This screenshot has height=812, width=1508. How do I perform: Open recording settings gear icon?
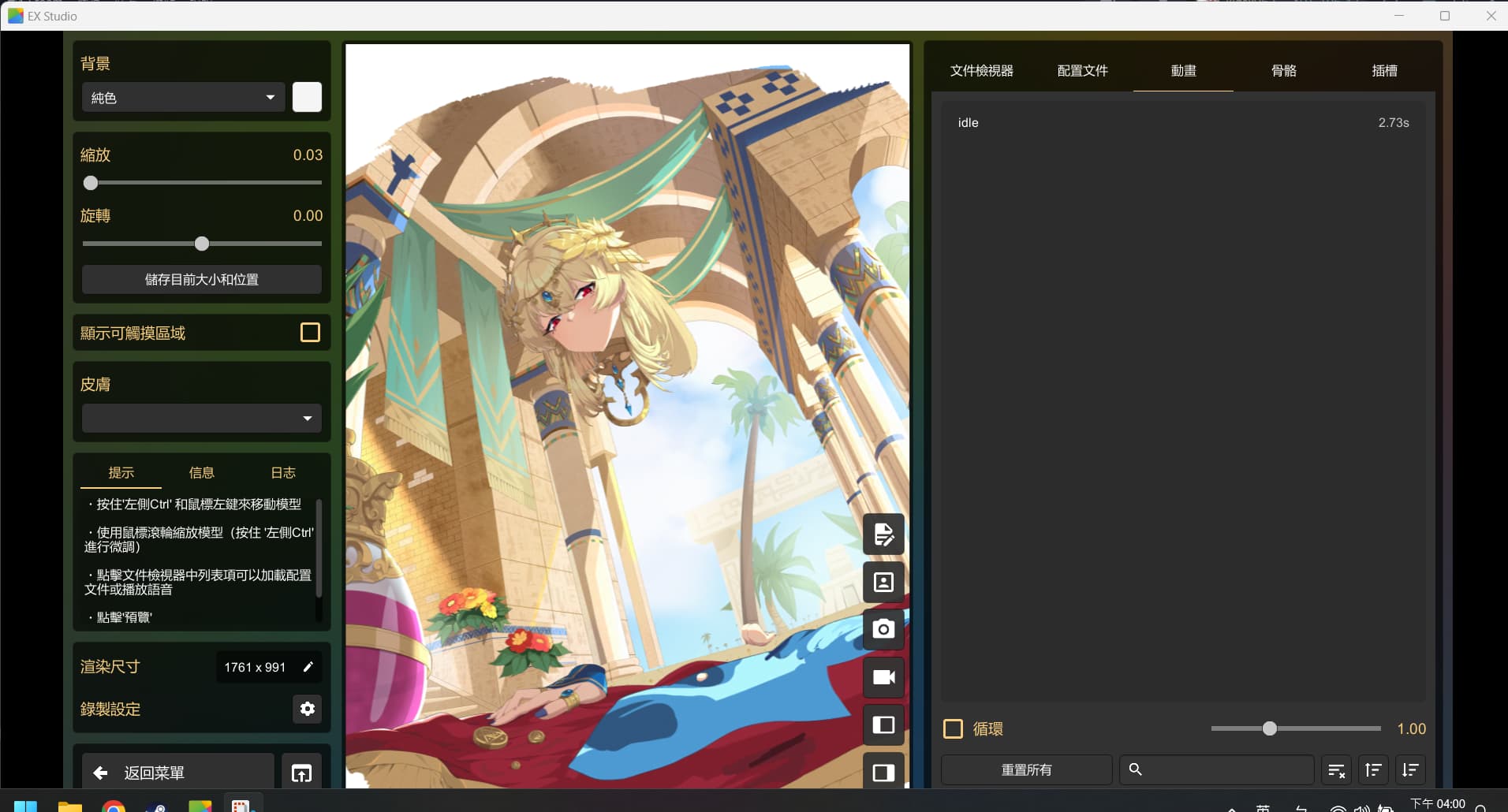tap(308, 709)
